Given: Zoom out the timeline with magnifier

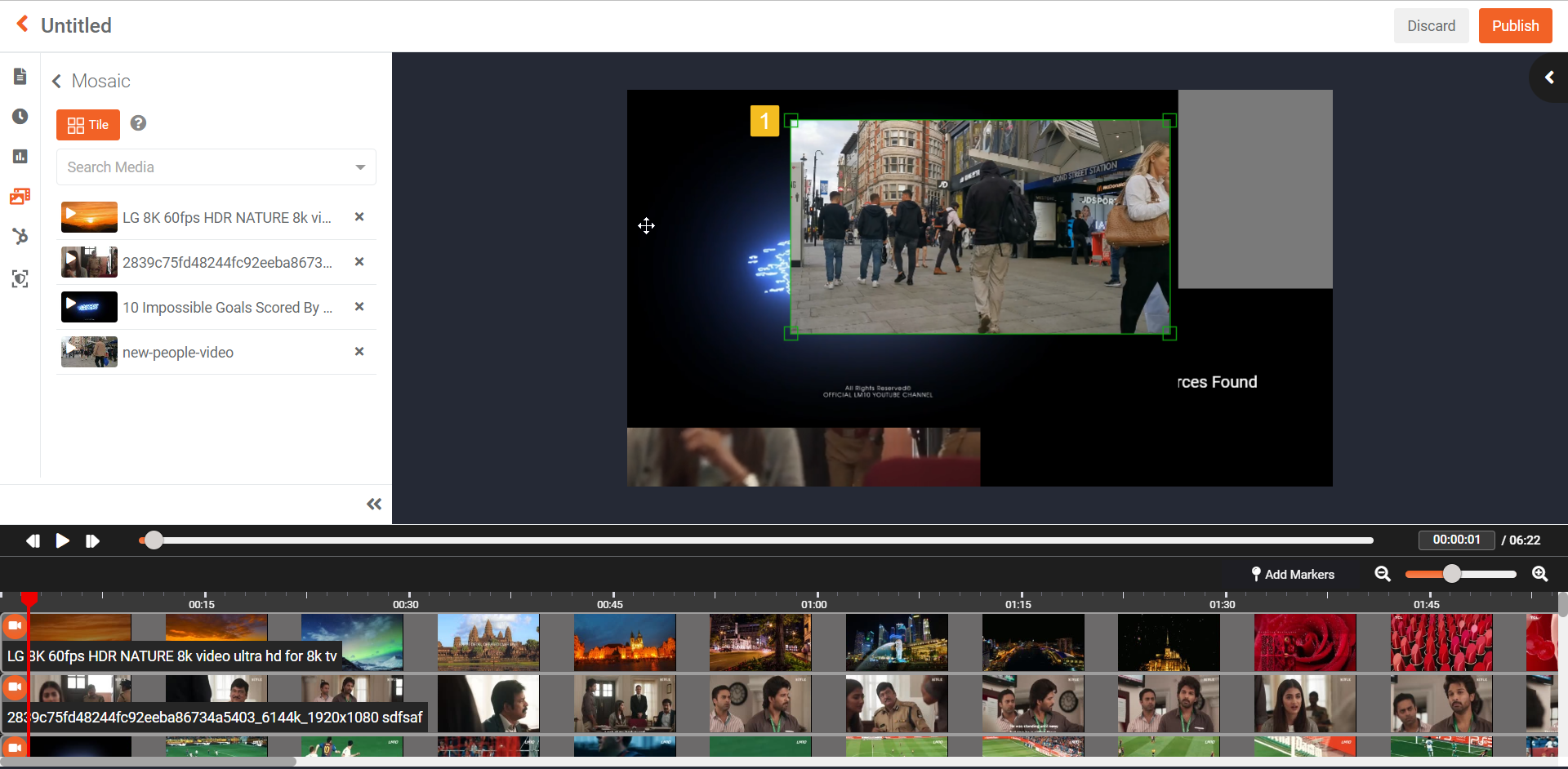Looking at the screenshot, I should click(1383, 574).
